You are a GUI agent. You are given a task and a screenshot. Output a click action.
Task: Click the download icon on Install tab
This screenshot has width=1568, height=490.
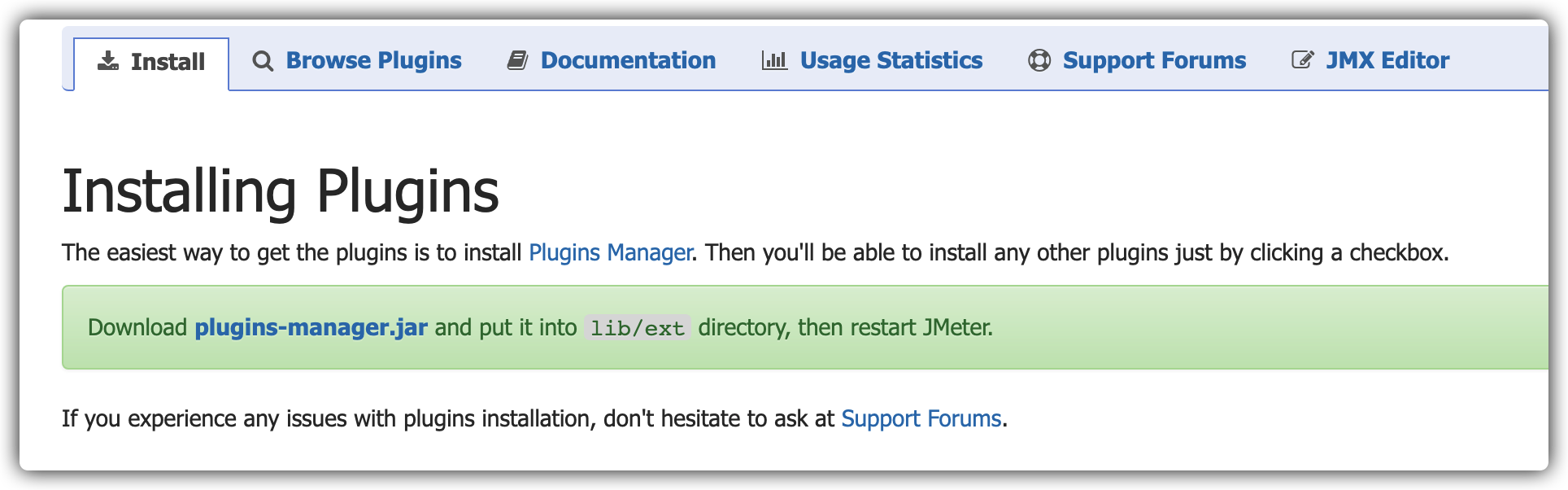(107, 61)
